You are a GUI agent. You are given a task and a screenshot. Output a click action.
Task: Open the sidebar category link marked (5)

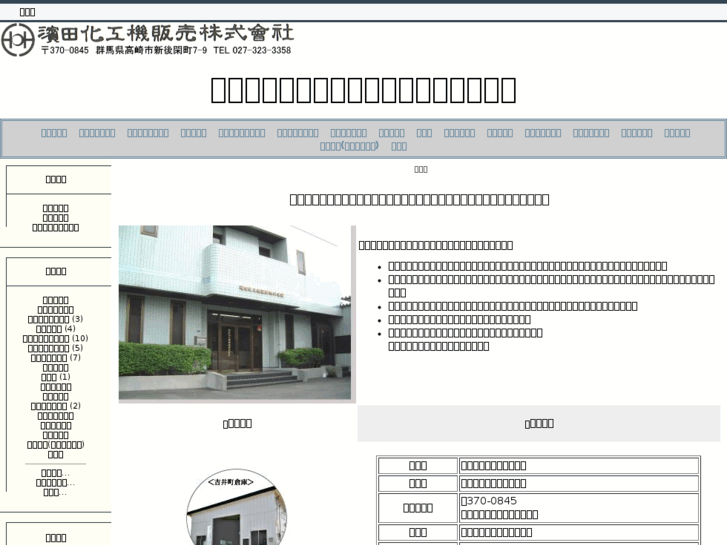tap(49, 348)
